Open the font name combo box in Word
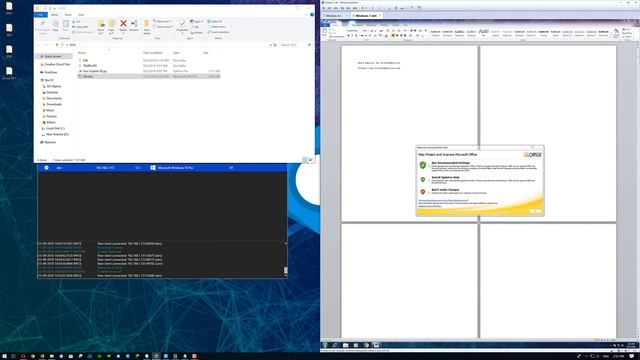 pos(353,31)
